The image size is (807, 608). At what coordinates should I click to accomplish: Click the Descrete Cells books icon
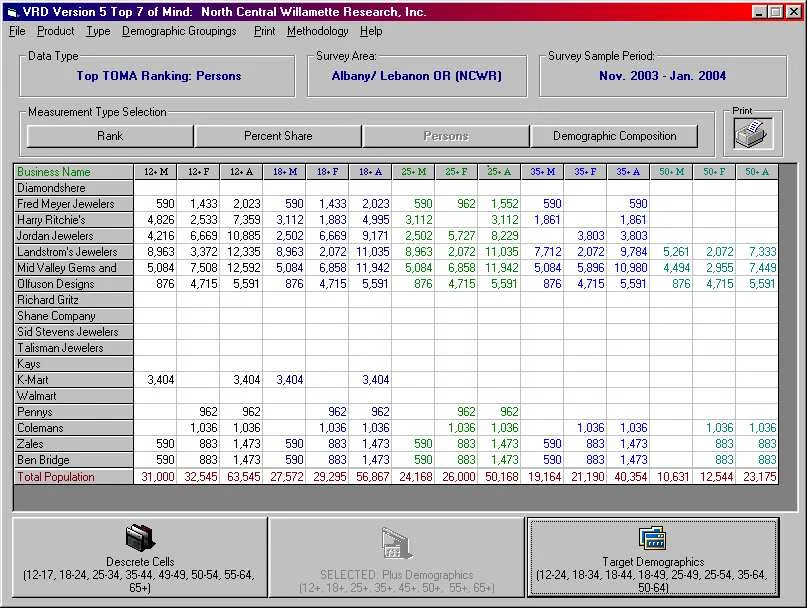point(140,537)
